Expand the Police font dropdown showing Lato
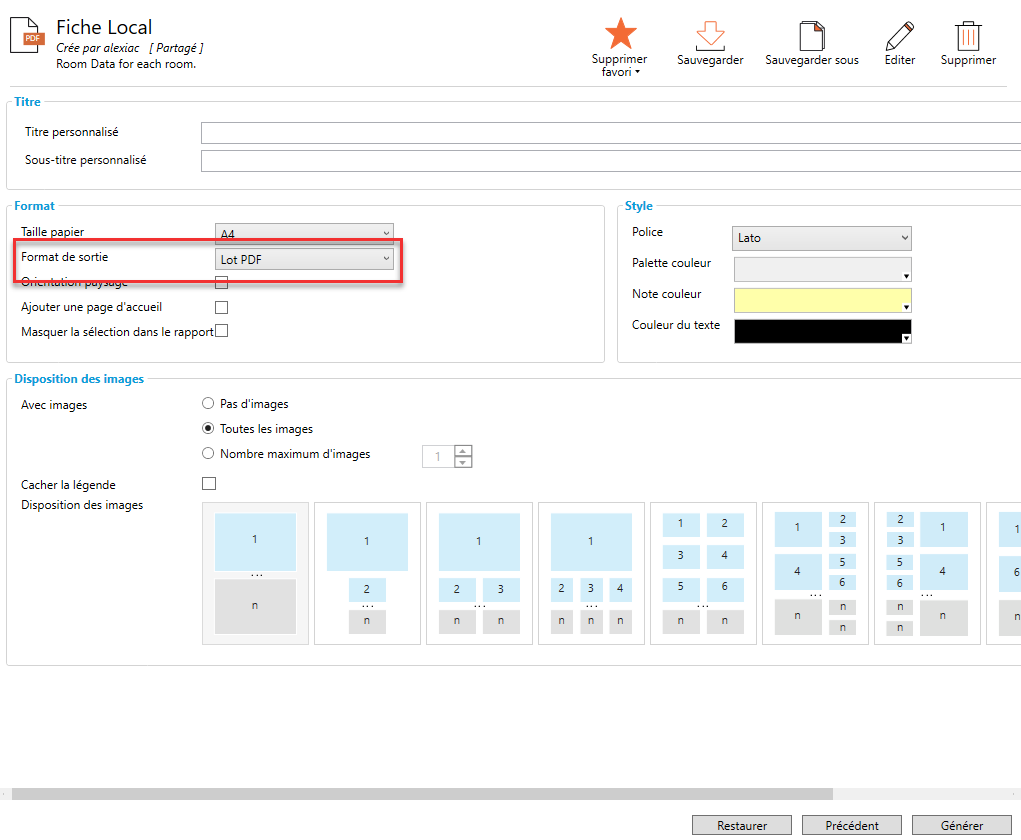The image size is (1021, 840). pyautogui.click(x=822, y=238)
